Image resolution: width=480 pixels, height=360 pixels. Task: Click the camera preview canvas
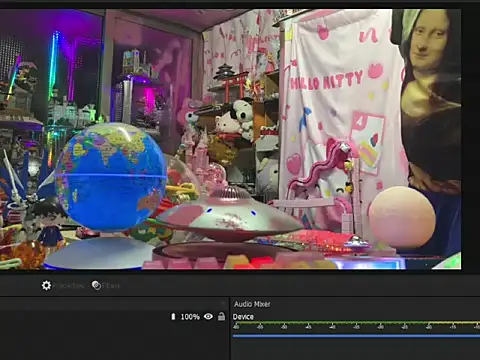click(231, 139)
